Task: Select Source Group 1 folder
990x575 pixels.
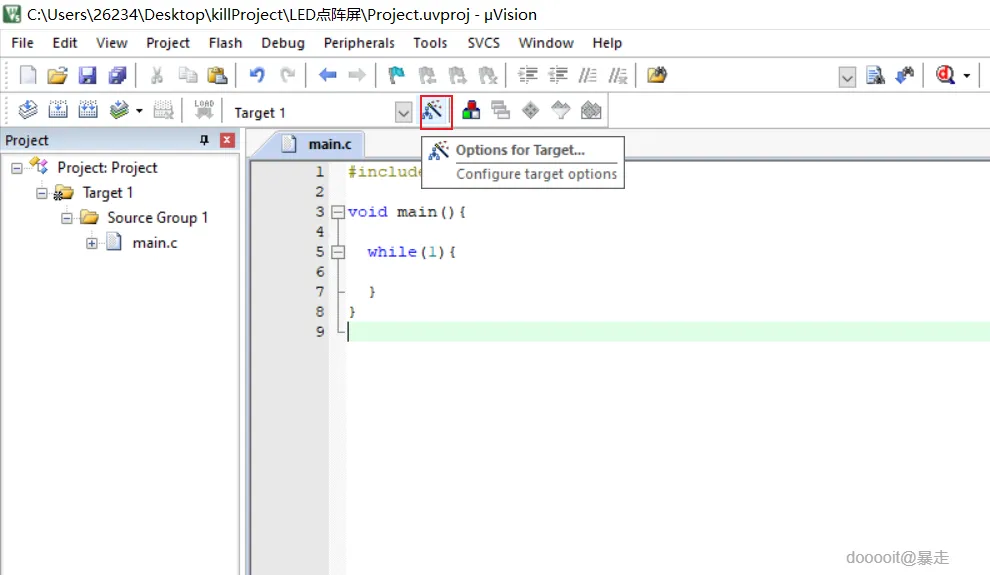Action: pyautogui.click(x=157, y=218)
